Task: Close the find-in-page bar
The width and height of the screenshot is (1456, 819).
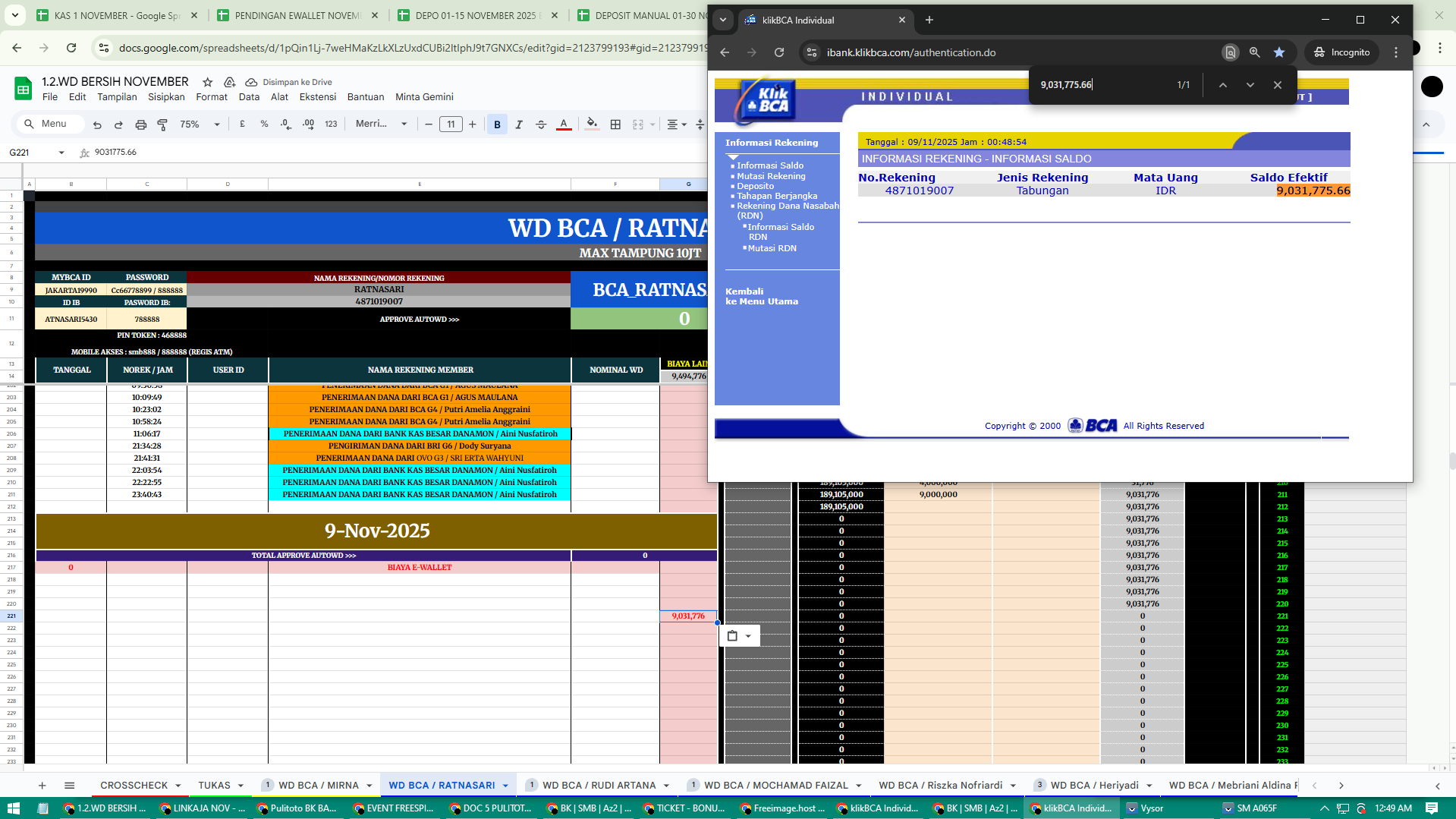Action: pyautogui.click(x=1278, y=85)
